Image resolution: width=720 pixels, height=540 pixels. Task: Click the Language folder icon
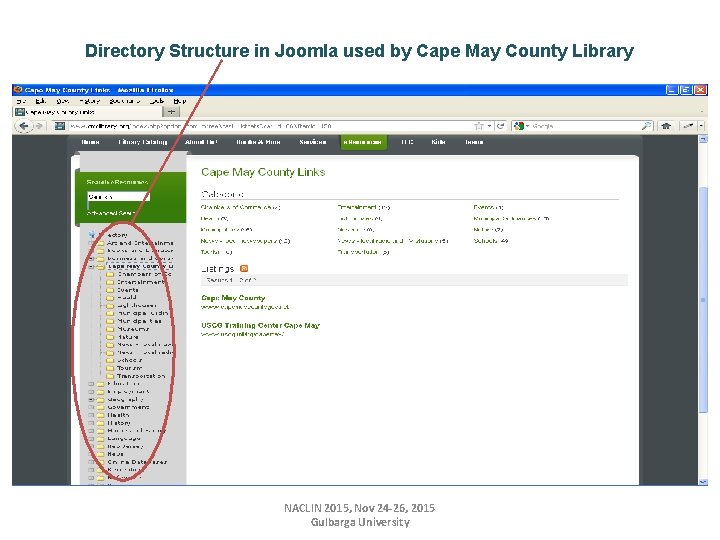coord(101,439)
